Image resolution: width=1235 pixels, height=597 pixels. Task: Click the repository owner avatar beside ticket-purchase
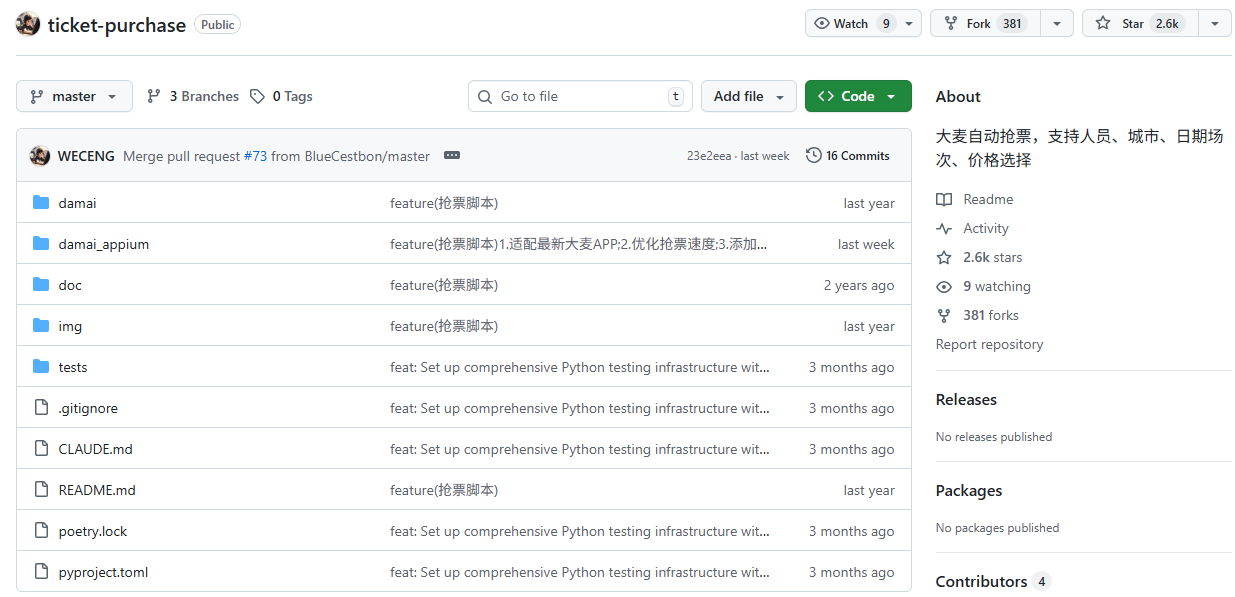(x=28, y=24)
